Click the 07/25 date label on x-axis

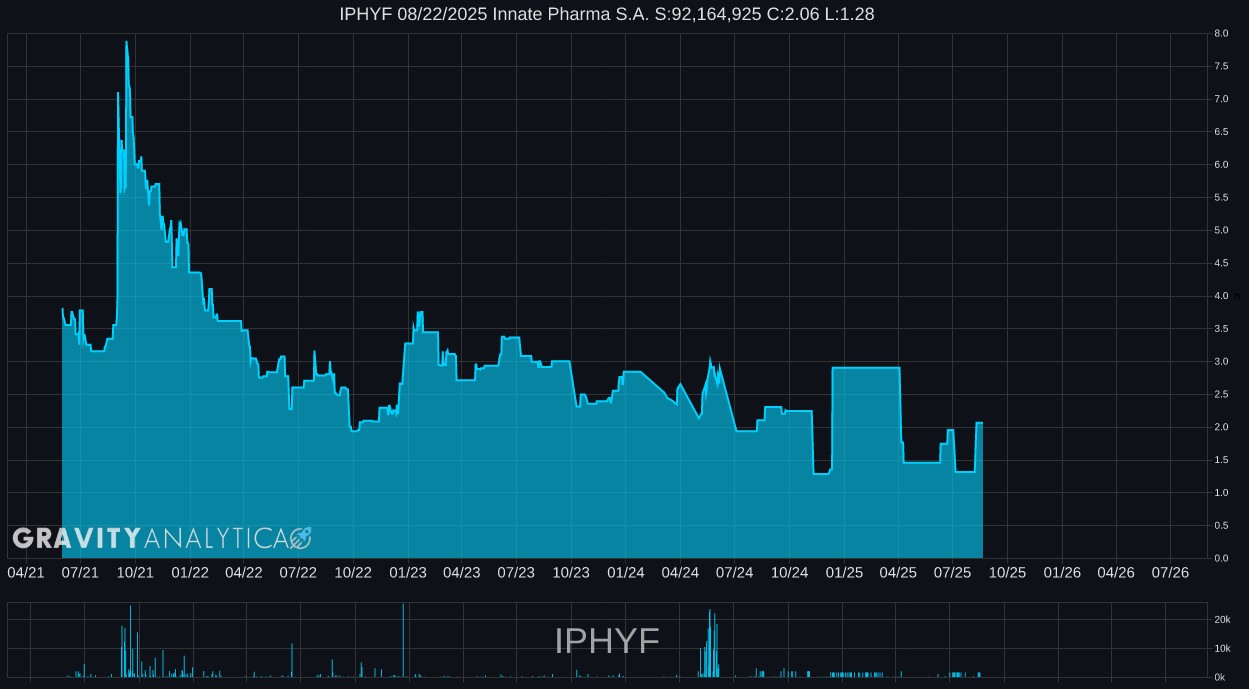(953, 572)
